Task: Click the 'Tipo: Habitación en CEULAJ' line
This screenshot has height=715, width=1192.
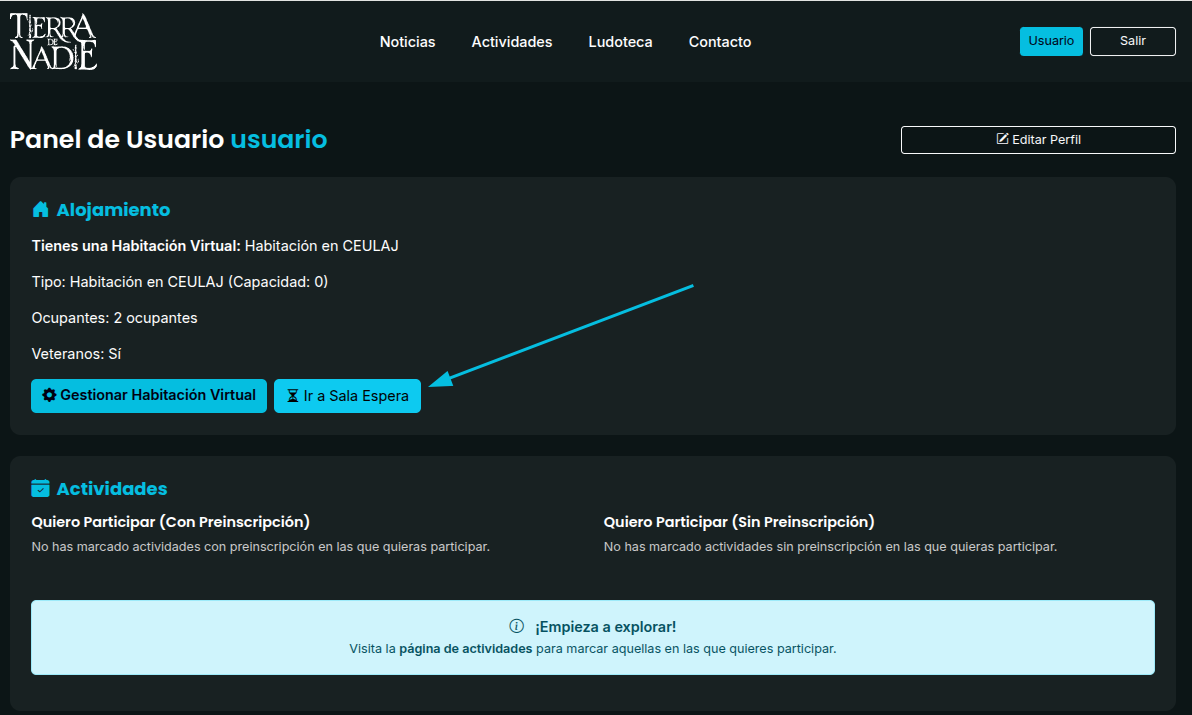Action: [179, 282]
